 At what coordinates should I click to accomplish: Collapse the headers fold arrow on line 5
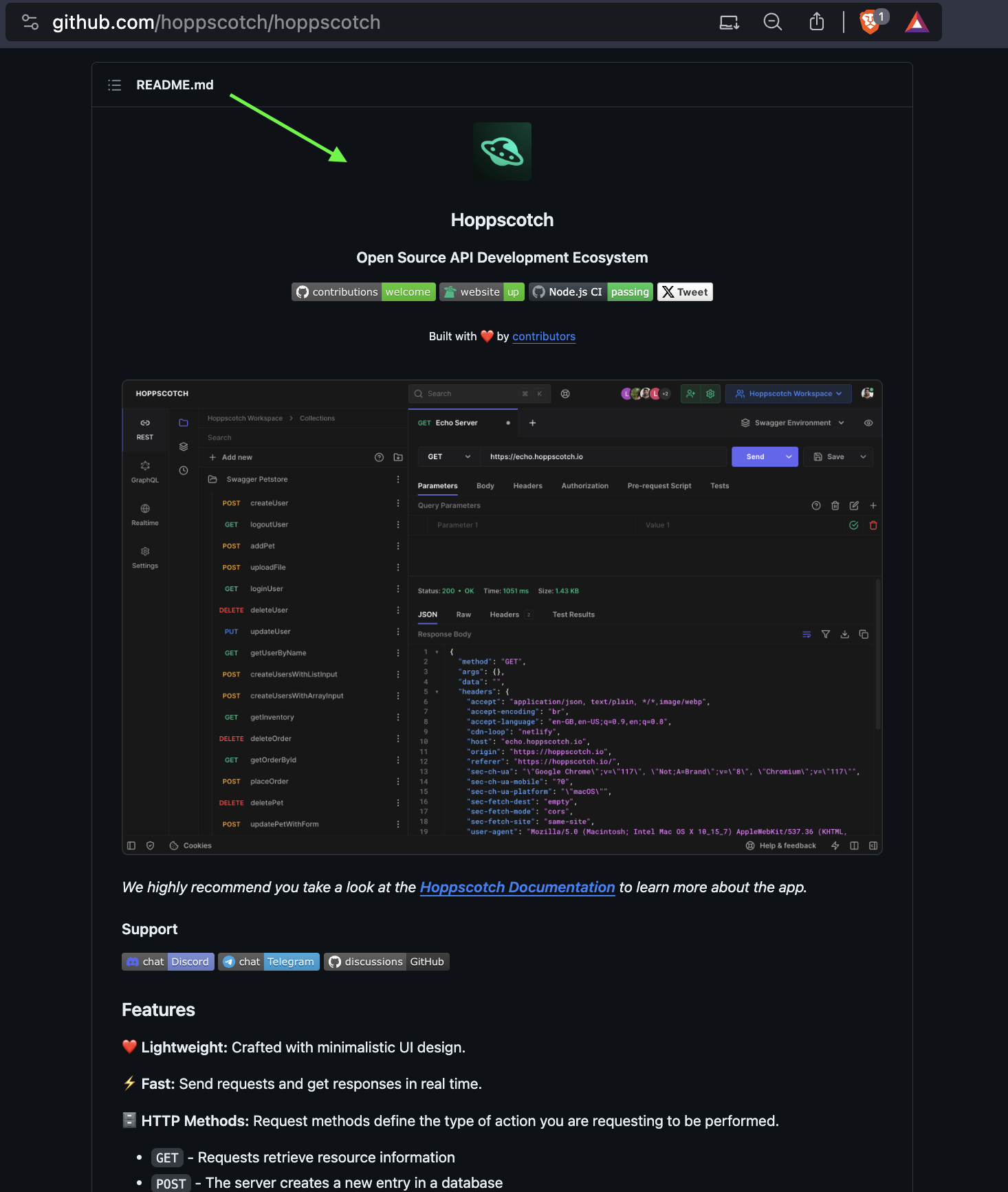tap(437, 692)
